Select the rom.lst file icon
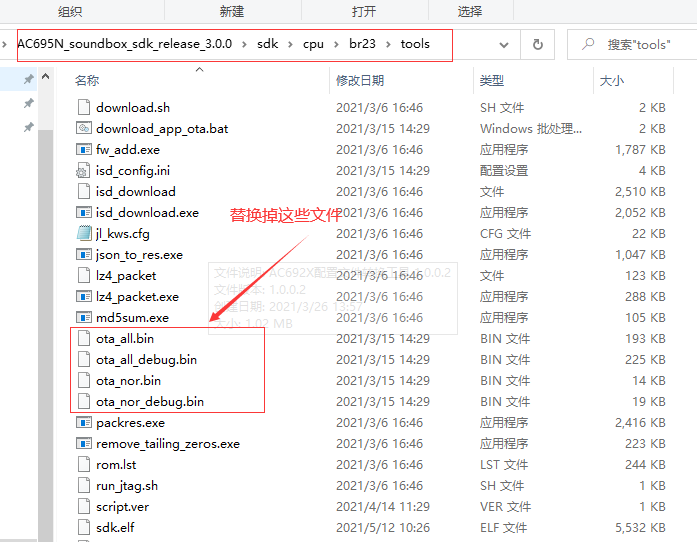This screenshot has height=542, width=697. tap(84, 465)
